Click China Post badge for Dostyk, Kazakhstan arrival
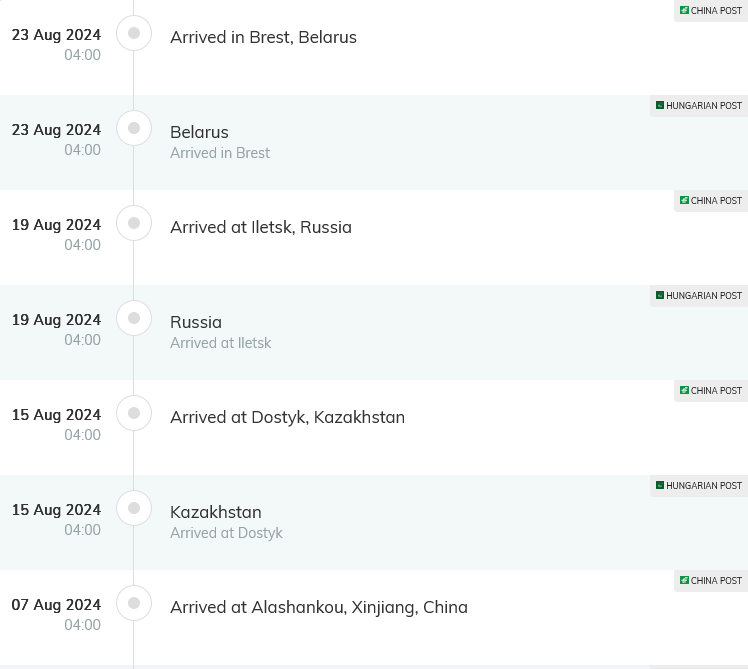The image size is (748, 669). click(711, 391)
